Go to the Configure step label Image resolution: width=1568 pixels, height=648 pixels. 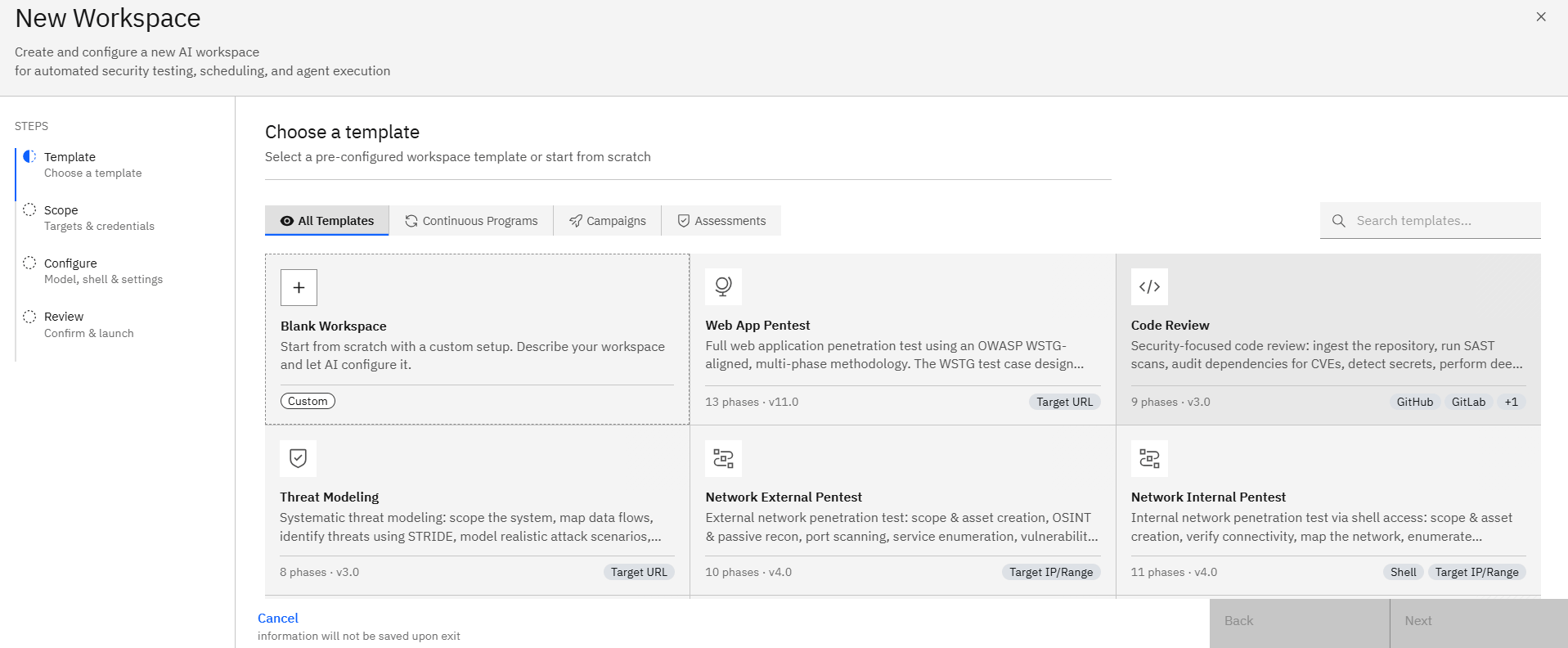click(x=70, y=263)
